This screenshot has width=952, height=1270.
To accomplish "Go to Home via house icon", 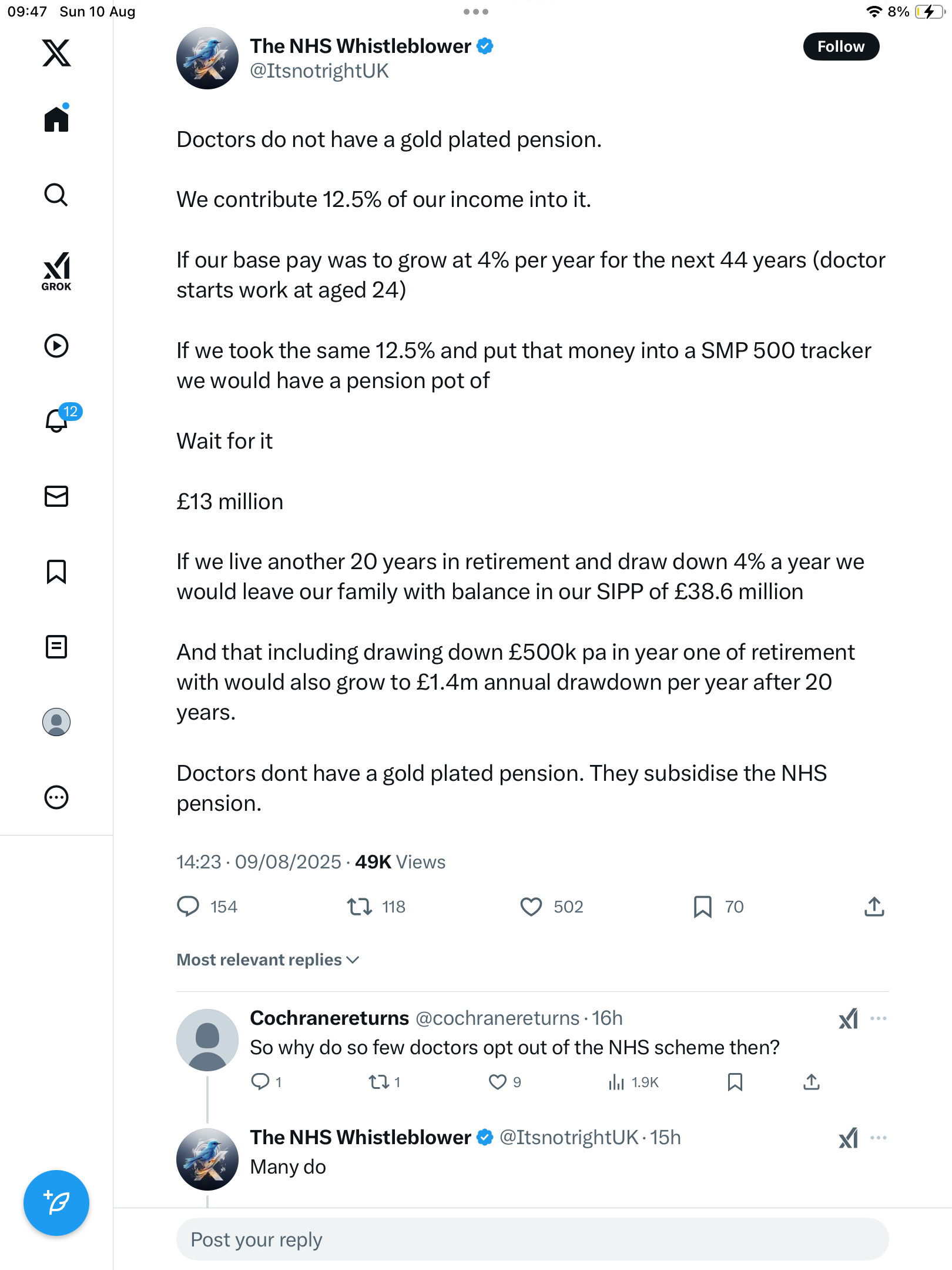I will click(56, 119).
